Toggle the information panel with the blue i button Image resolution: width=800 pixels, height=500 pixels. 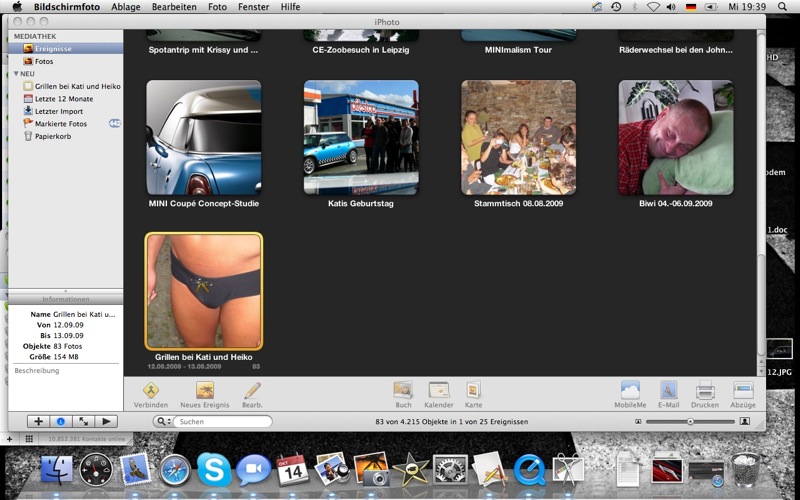tap(60, 422)
